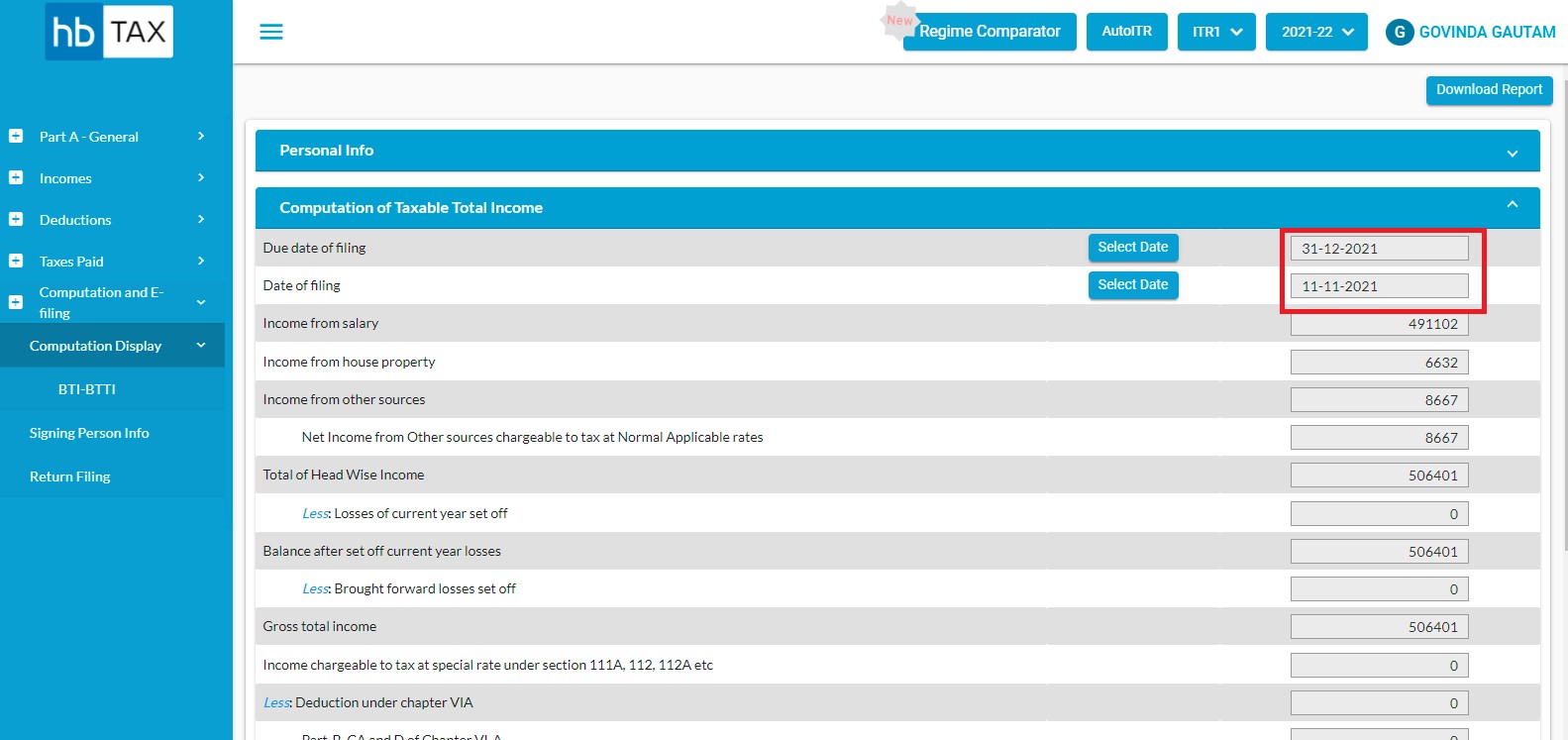The image size is (1568, 740).
Task: Click Less link for Deduction under chapter VIA
Action: click(x=277, y=702)
